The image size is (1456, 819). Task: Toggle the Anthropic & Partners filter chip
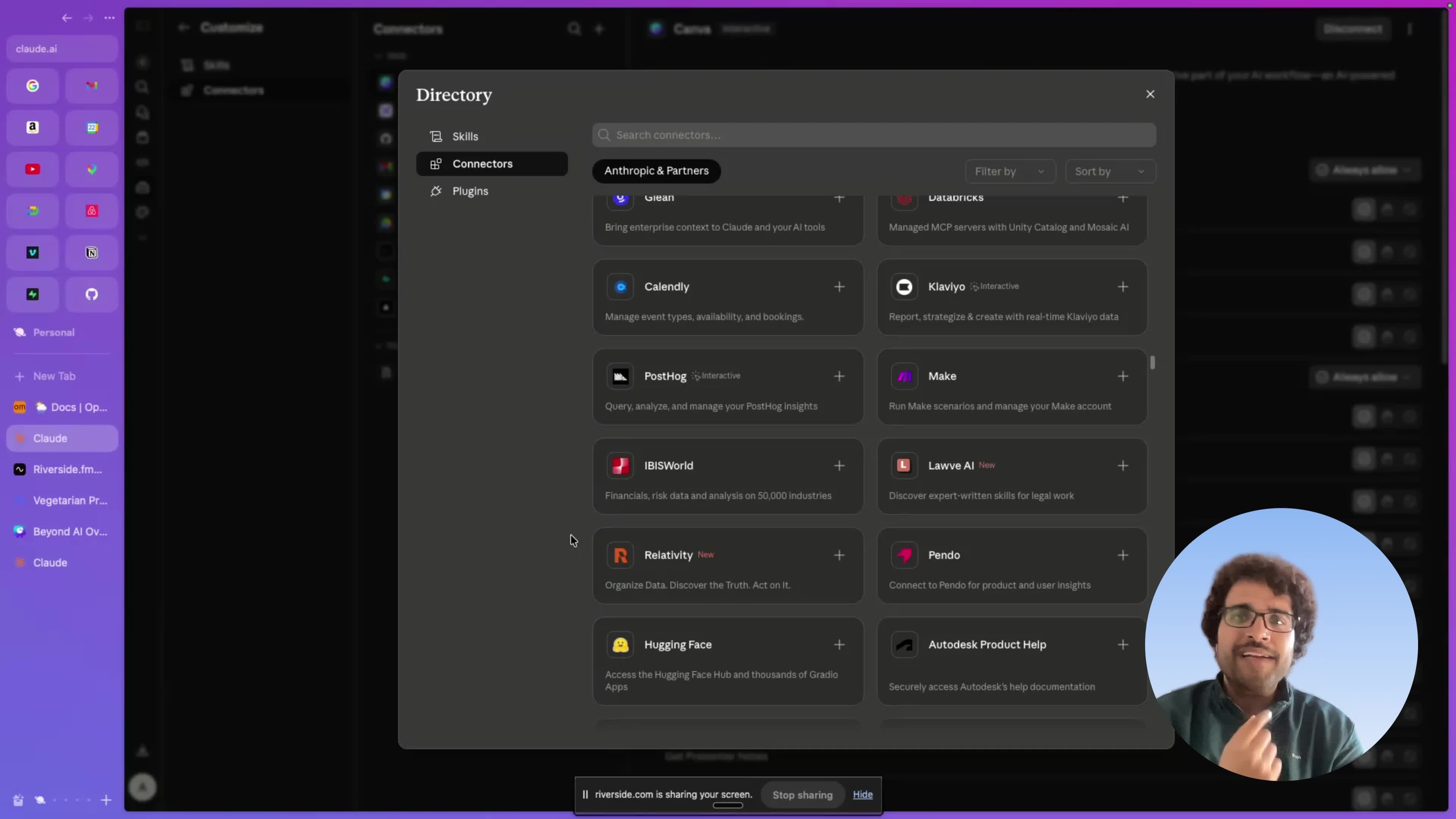point(656,171)
